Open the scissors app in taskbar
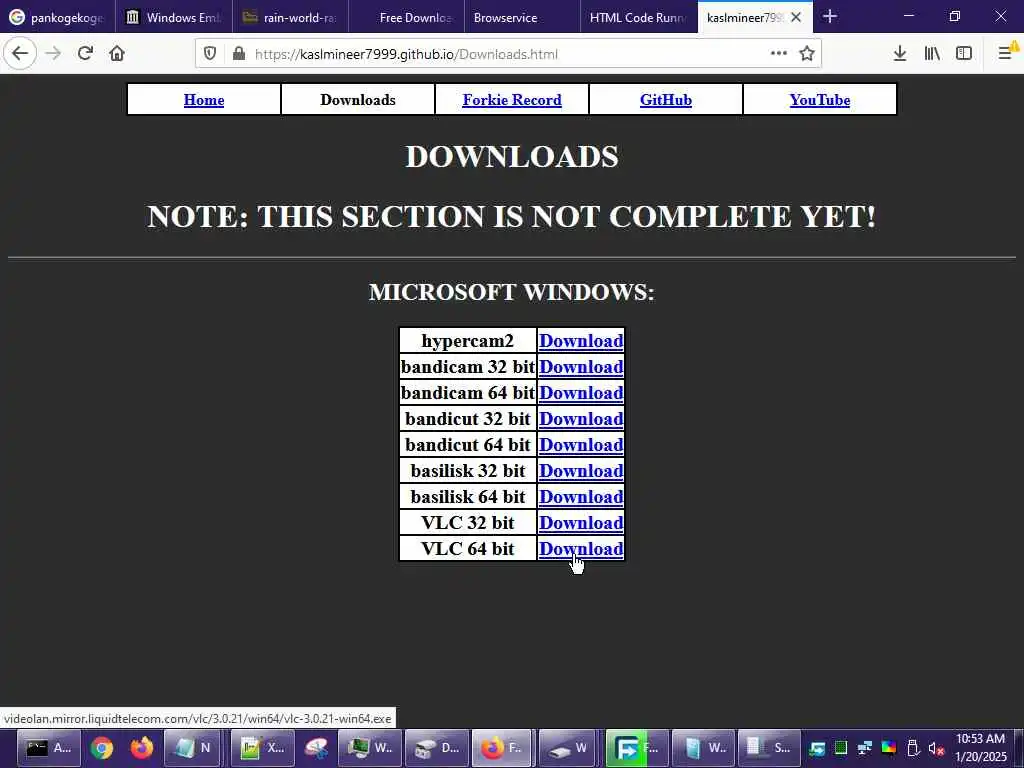The height and width of the screenshot is (768, 1024). click(316, 748)
